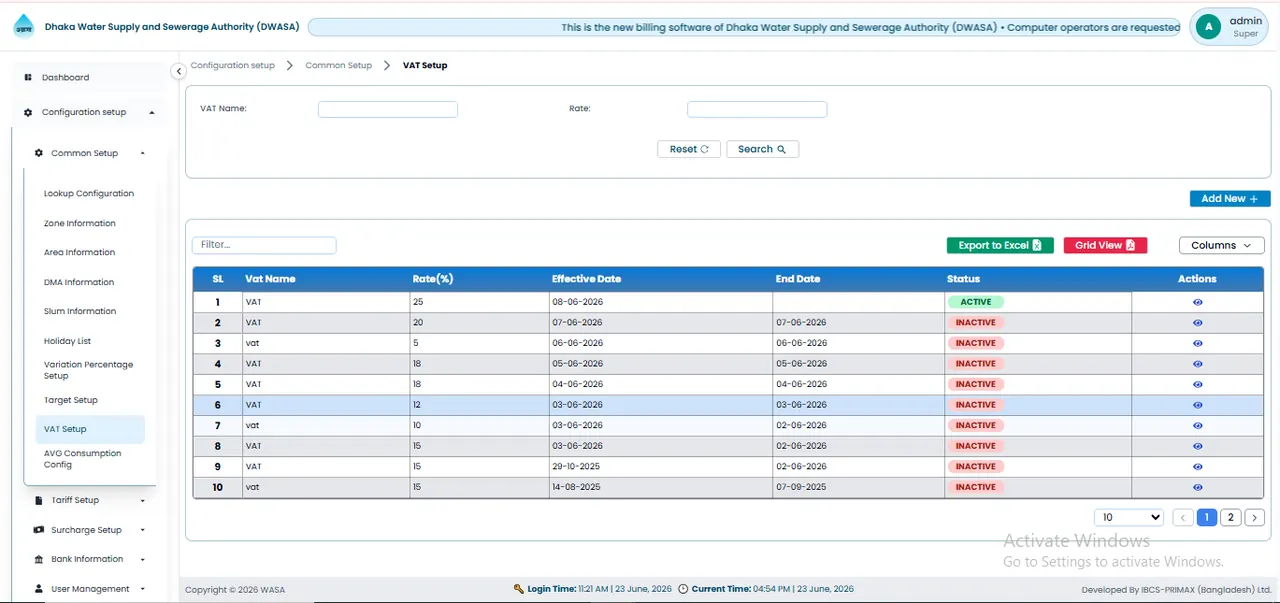The width and height of the screenshot is (1280, 603).
Task: Expand User Management section
Action: point(90,589)
